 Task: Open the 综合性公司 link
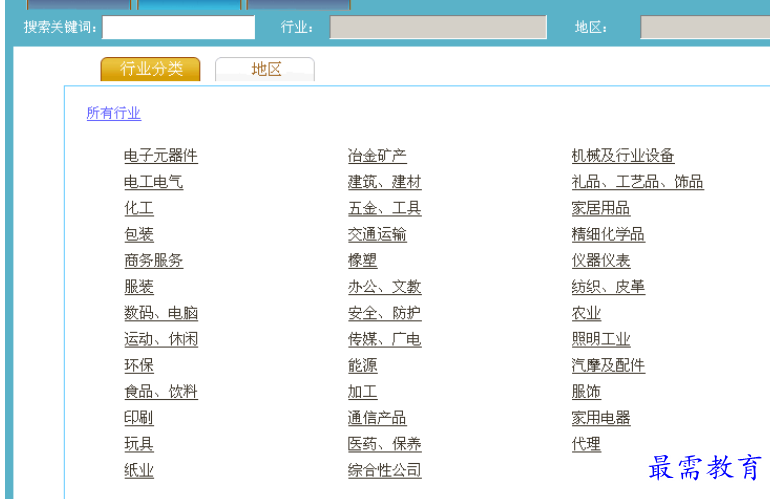click(x=385, y=471)
